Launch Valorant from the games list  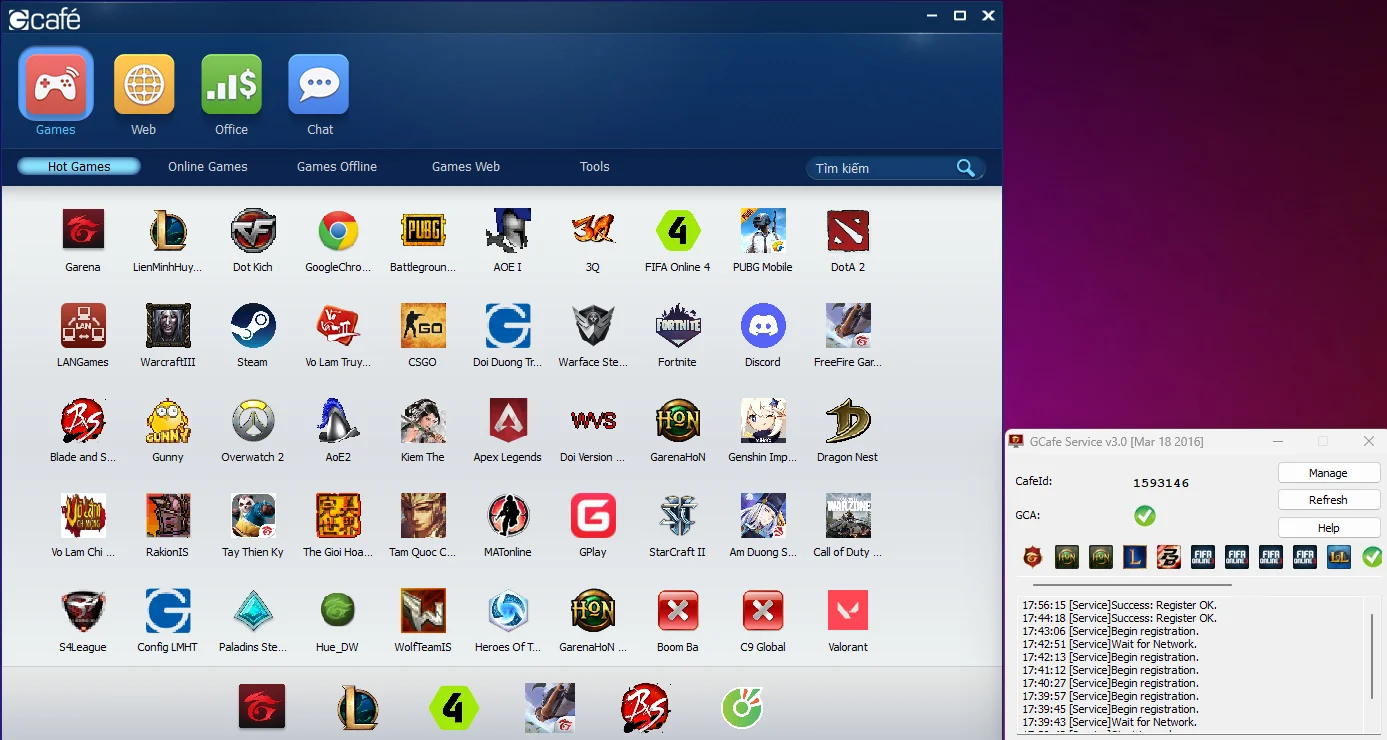[x=847, y=611]
